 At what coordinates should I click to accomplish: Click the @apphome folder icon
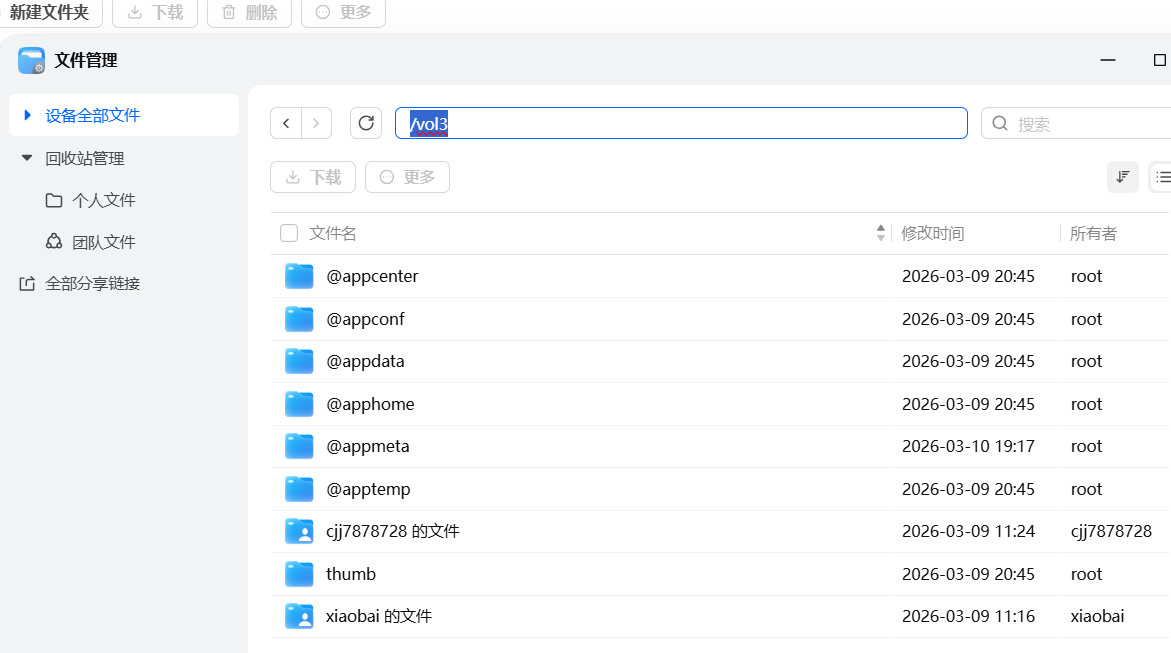click(x=299, y=404)
